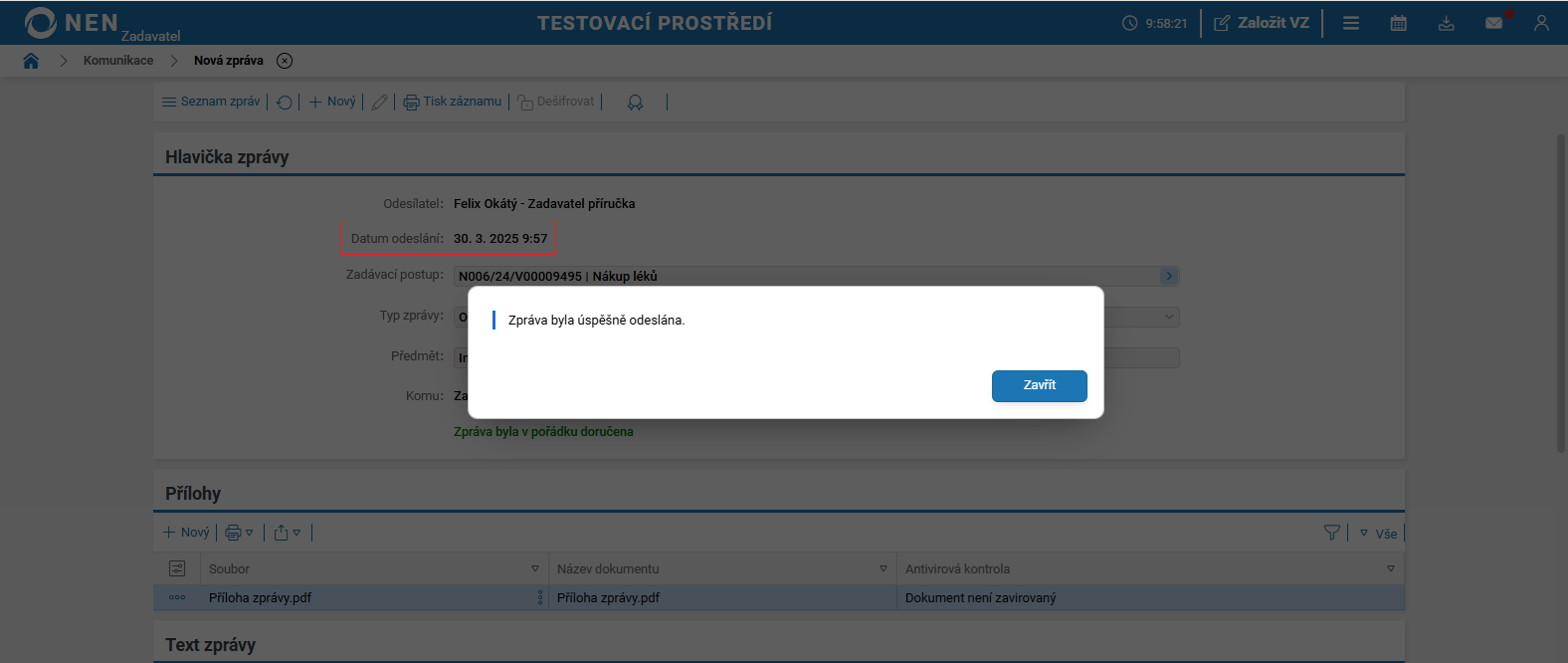Click Tisk záznamu to print the record
The height and width of the screenshot is (663, 1568).
click(453, 102)
